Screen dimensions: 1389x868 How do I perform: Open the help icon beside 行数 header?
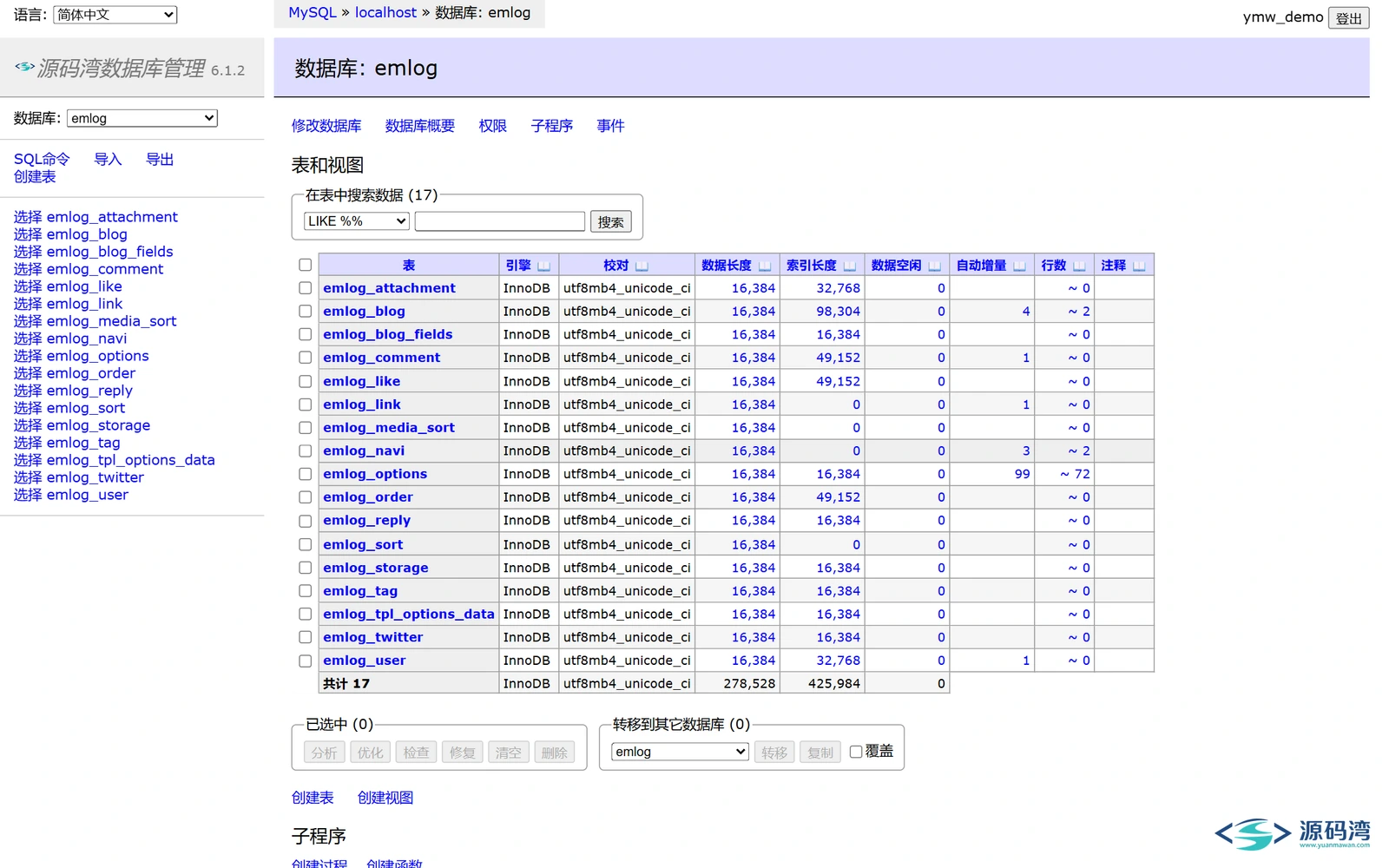(1080, 266)
